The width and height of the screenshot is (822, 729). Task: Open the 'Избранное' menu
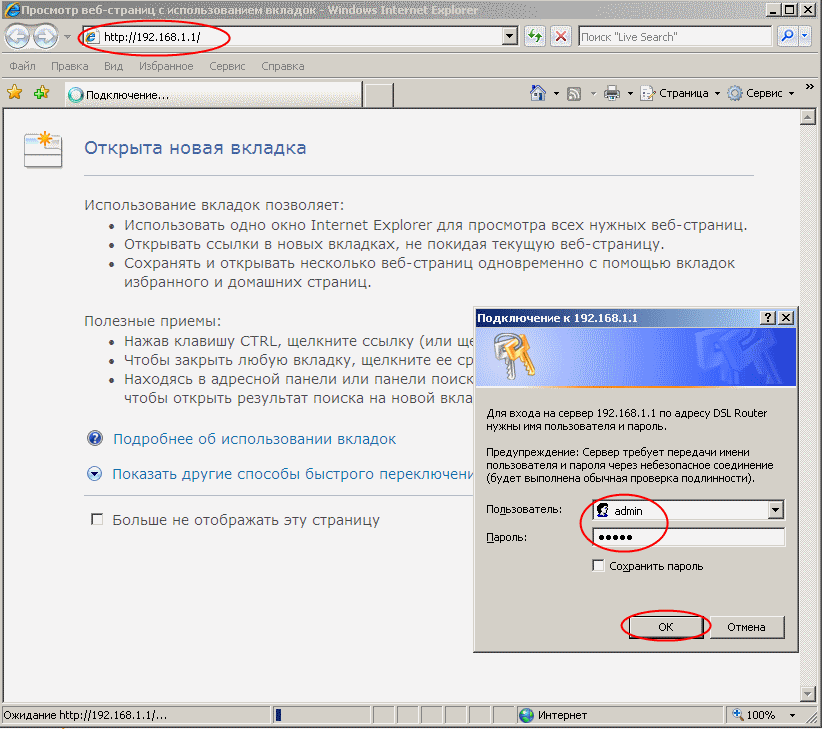click(x=167, y=66)
